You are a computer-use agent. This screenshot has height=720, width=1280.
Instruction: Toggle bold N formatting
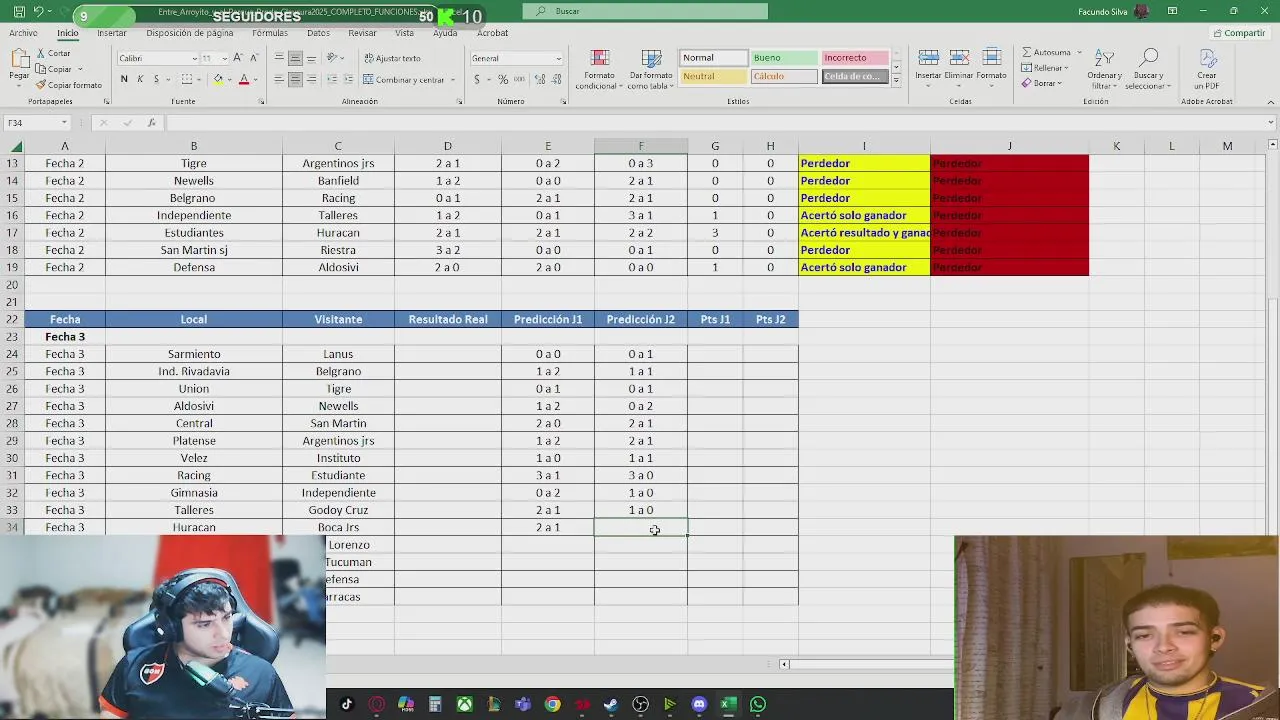[124, 79]
